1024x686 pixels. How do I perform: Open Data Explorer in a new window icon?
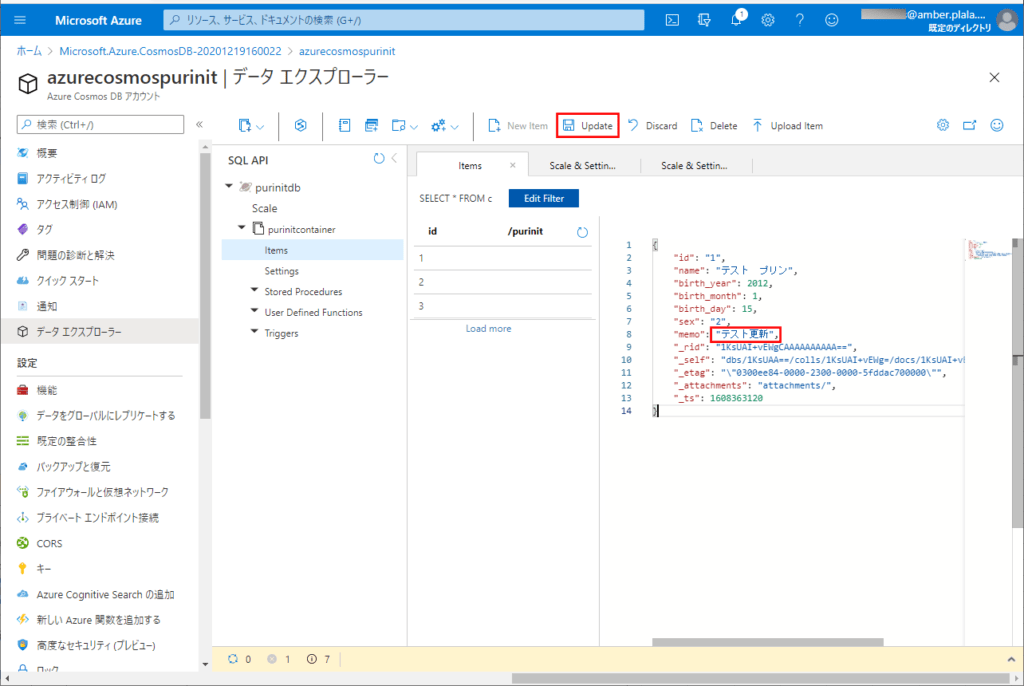(x=968, y=125)
